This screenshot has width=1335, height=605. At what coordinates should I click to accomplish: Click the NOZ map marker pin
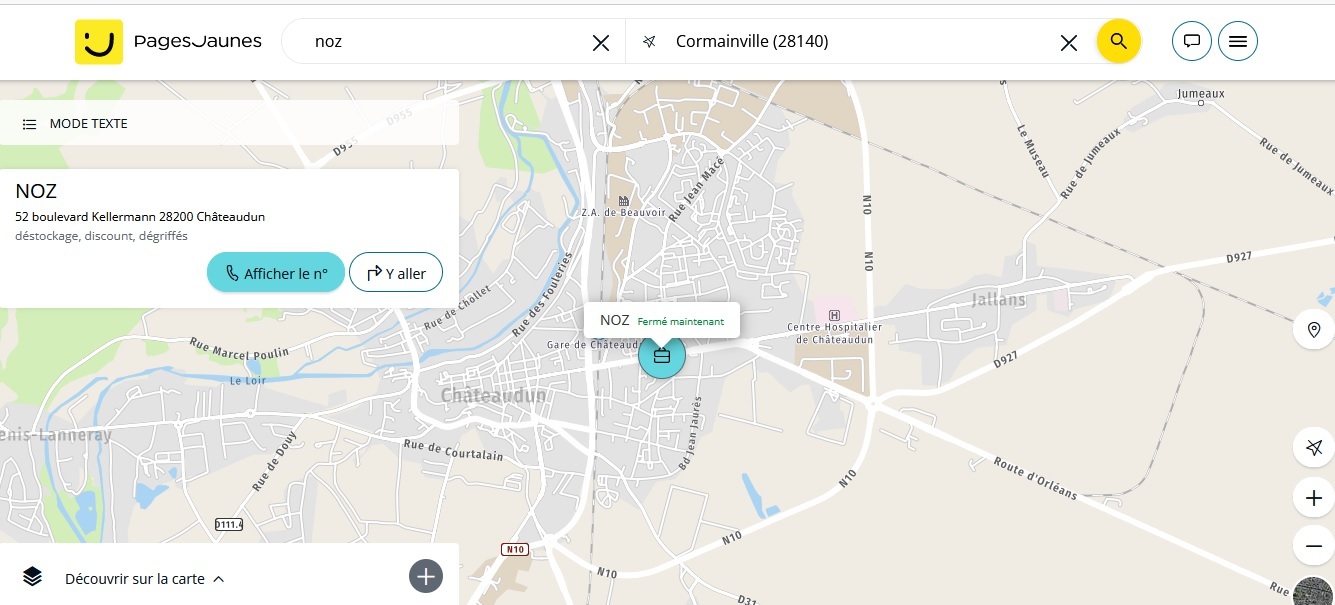(x=661, y=356)
